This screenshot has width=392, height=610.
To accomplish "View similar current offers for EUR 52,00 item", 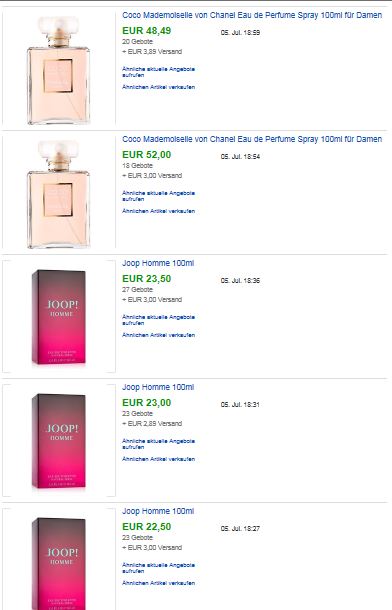I will tap(158, 196).
